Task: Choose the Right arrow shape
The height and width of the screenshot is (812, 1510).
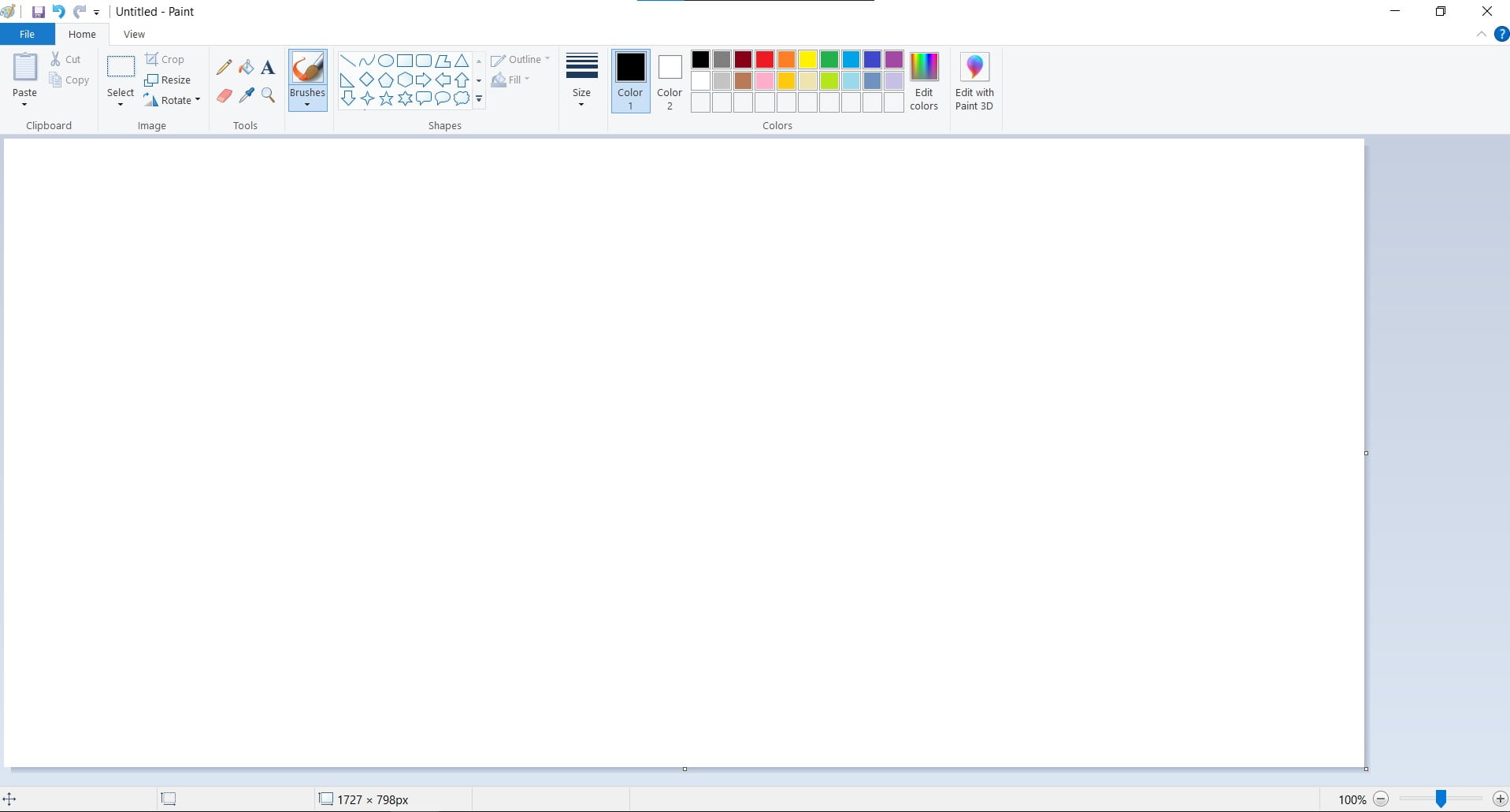Action: 424,80
